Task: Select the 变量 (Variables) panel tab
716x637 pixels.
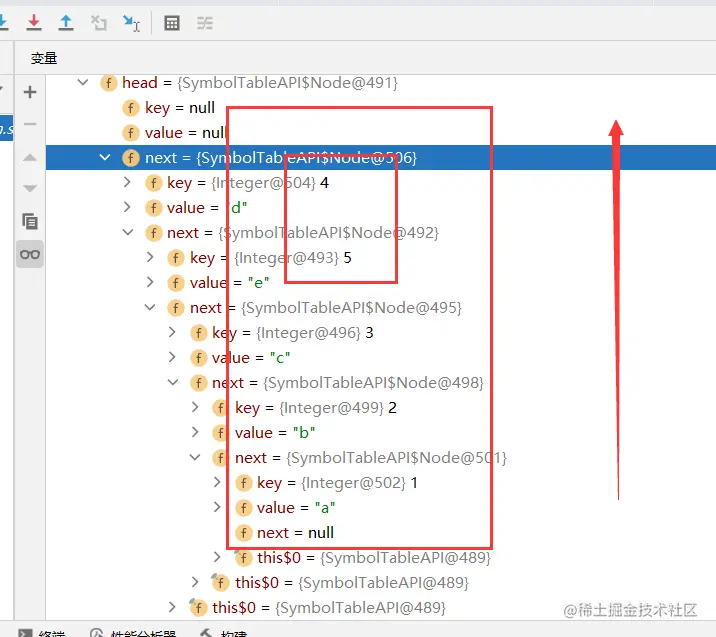Action: [44, 58]
